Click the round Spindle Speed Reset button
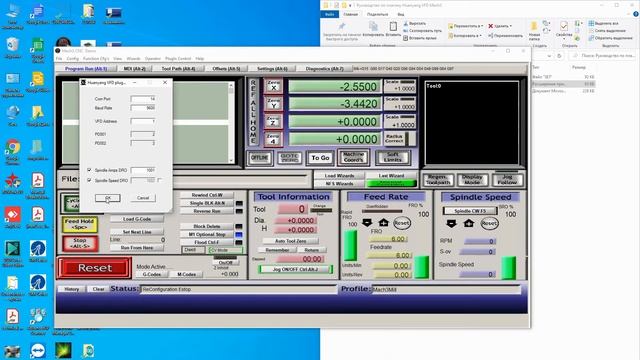Image resolution: width=640 pixels, height=360 pixels. (x=489, y=224)
